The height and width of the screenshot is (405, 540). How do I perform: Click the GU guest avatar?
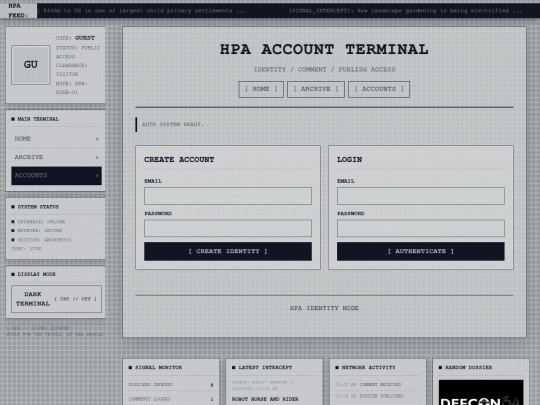tap(31, 65)
